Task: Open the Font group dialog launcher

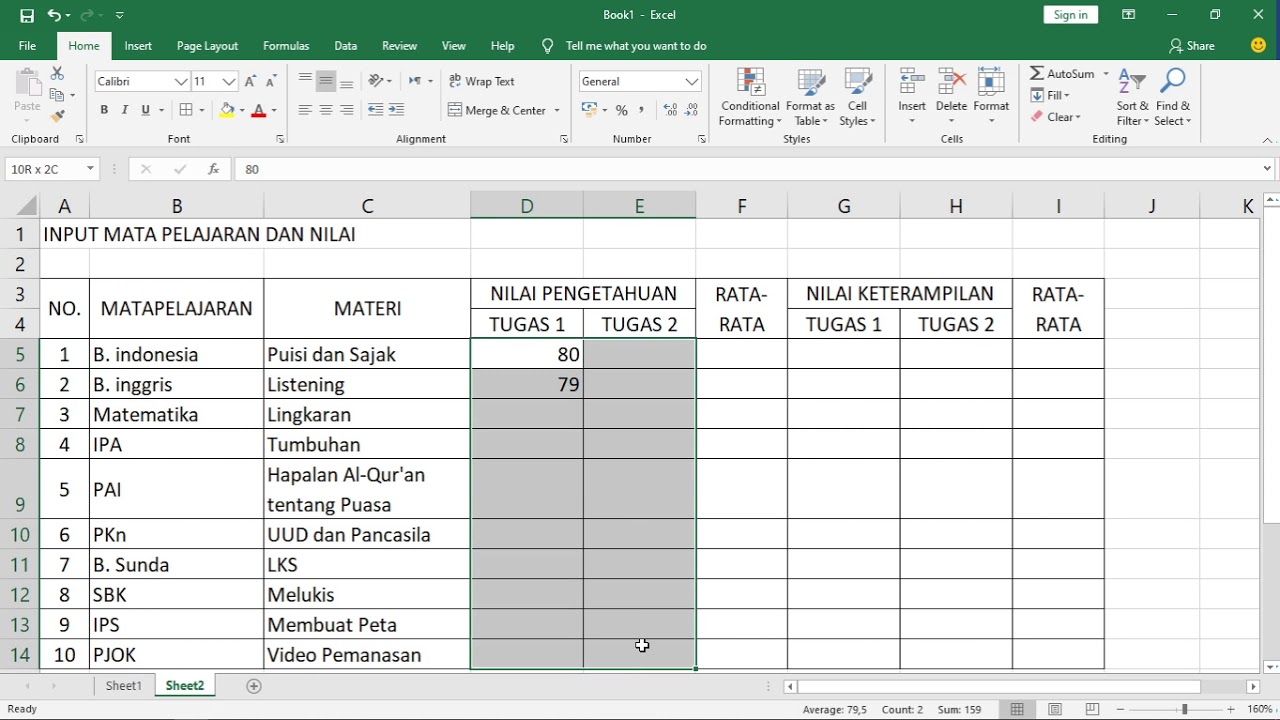Action: coord(280,139)
